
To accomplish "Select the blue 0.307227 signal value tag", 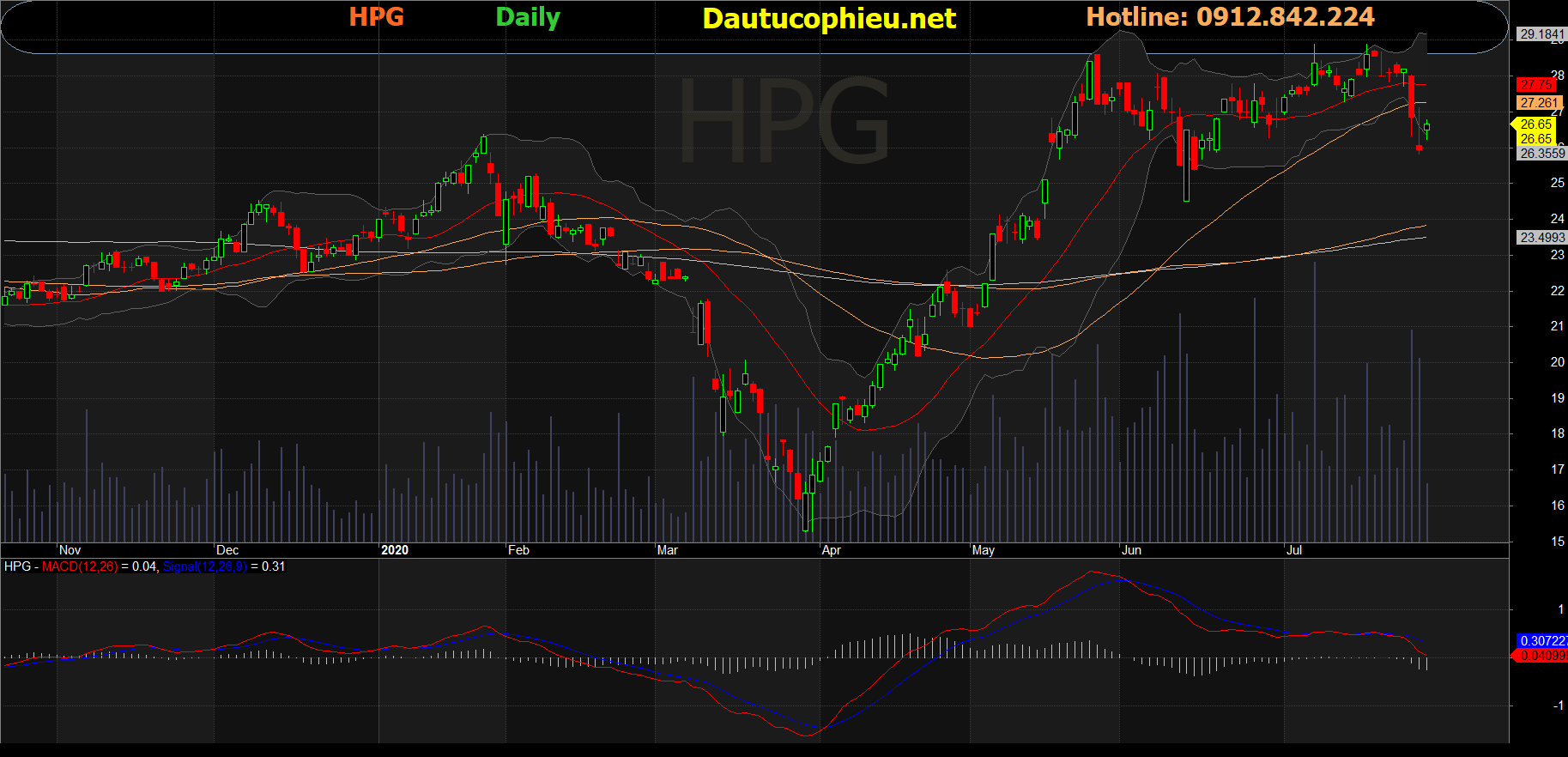I will (1542, 641).
